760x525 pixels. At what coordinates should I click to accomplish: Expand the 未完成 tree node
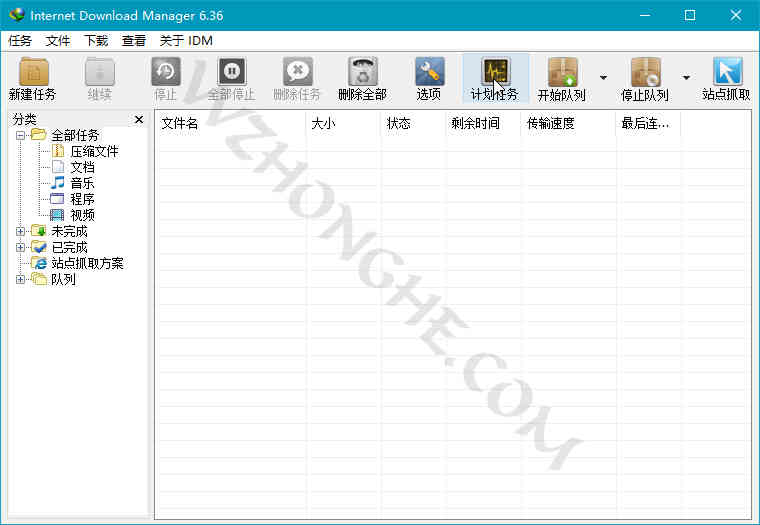click(x=20, y=231)
